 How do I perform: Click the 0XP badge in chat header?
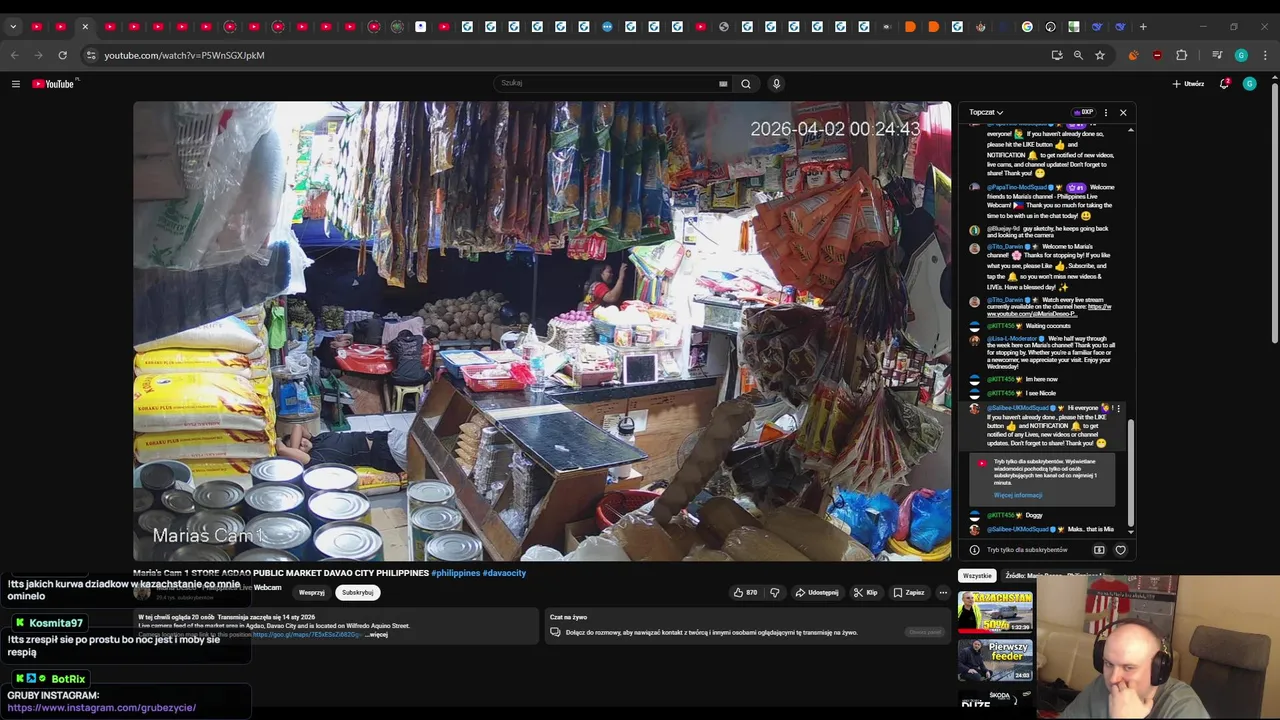coord(1083,112)
